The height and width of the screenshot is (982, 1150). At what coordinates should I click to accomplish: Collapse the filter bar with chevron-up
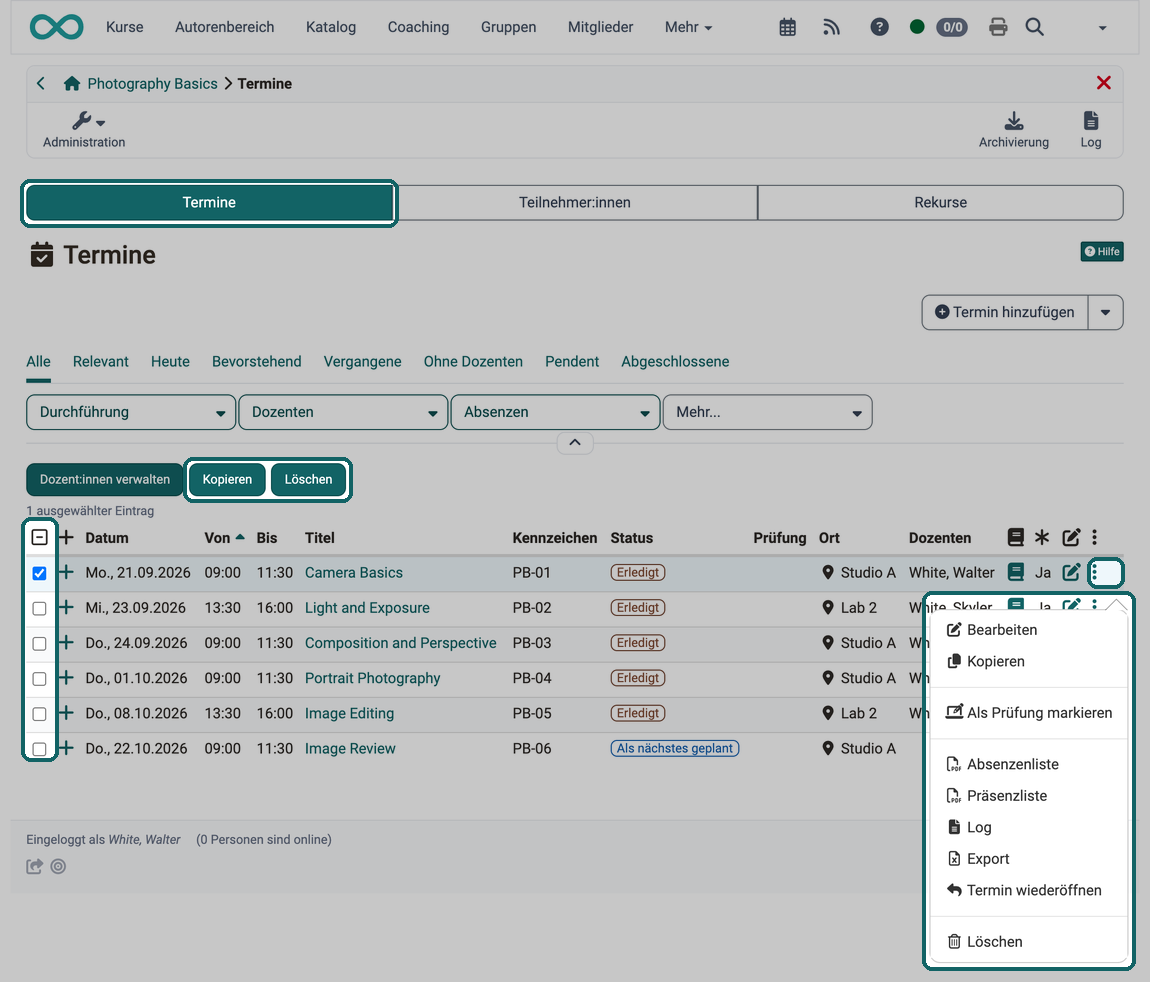tap(575, 442)
